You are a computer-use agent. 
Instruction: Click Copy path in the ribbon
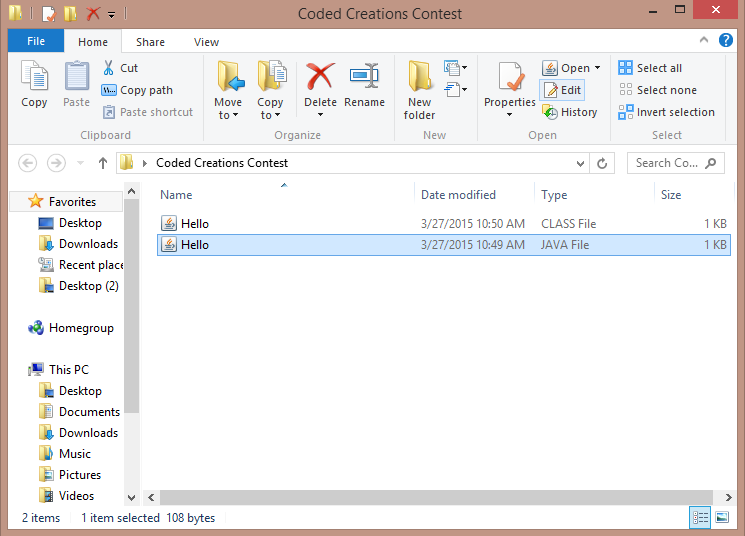click(137, 90)
